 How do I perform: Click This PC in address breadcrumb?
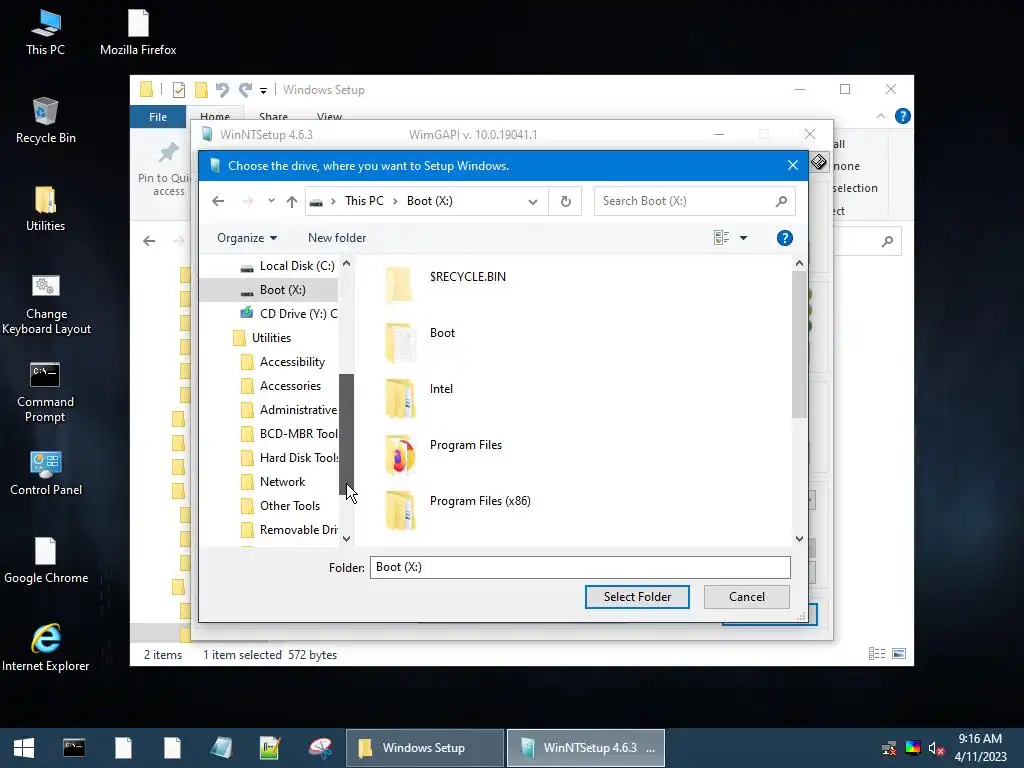click(364, 201)
